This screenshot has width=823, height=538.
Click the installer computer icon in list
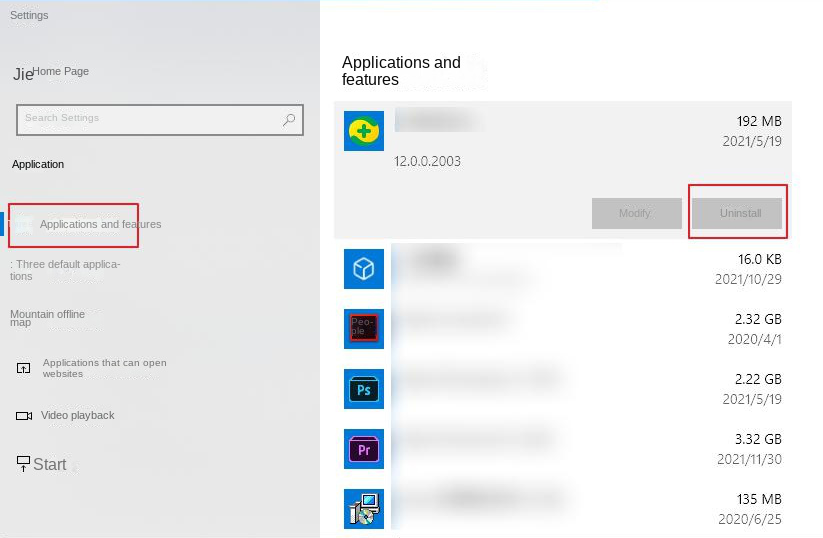pyautogui.click(x=363, y=508)
